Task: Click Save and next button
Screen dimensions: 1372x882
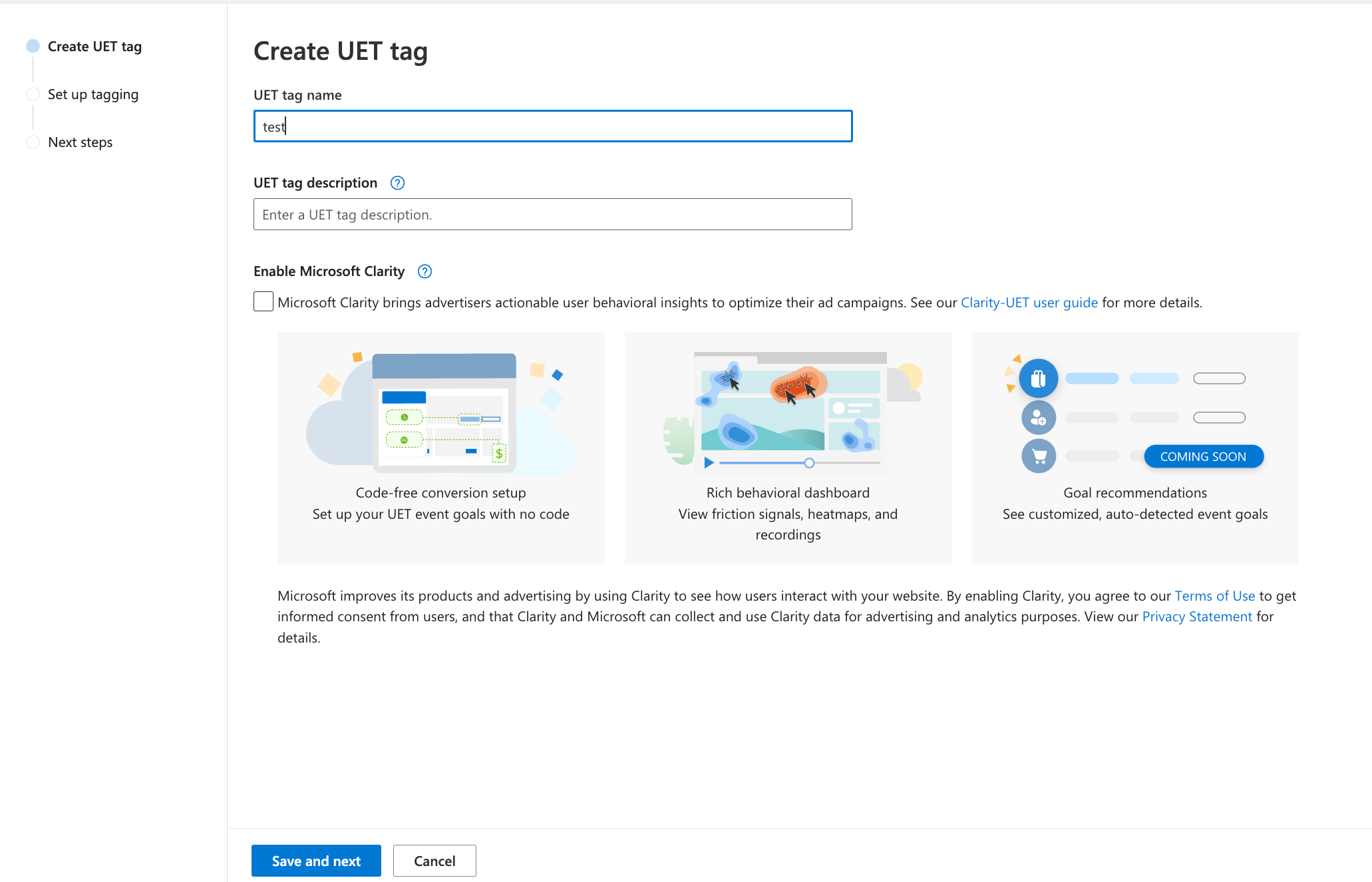Action: pos(316,861)
